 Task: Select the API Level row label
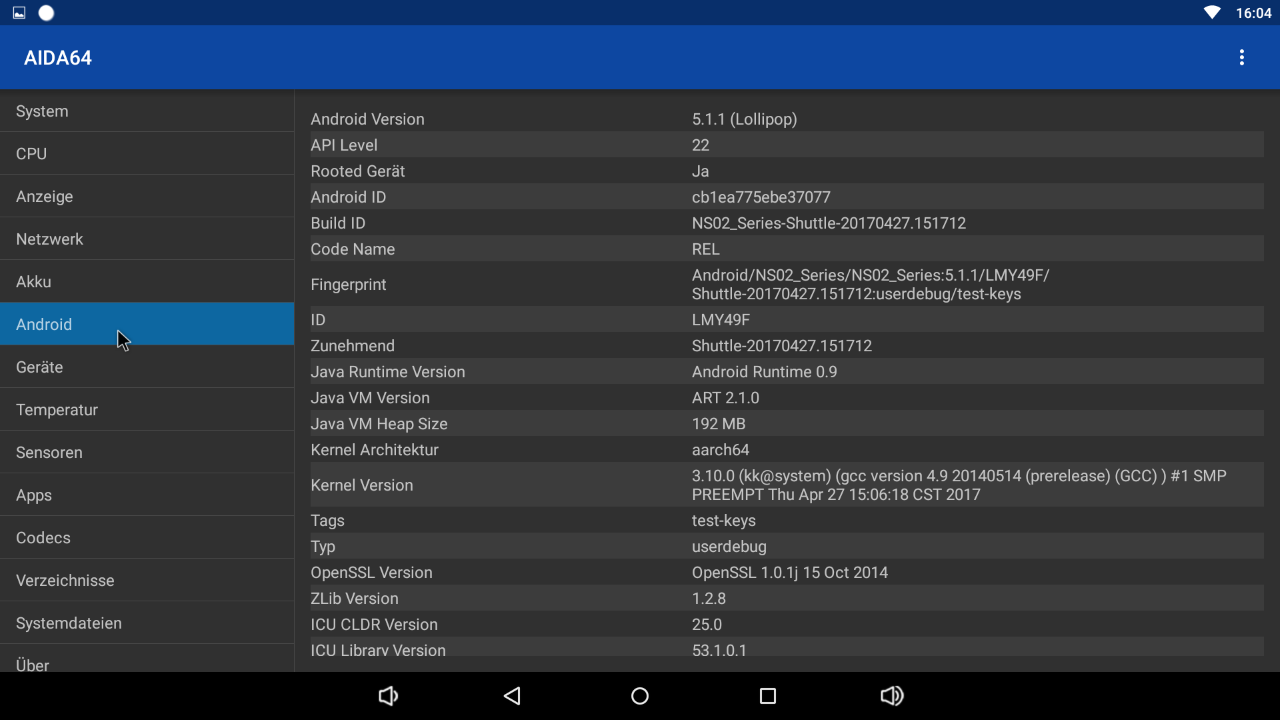[x=344, y=145]
